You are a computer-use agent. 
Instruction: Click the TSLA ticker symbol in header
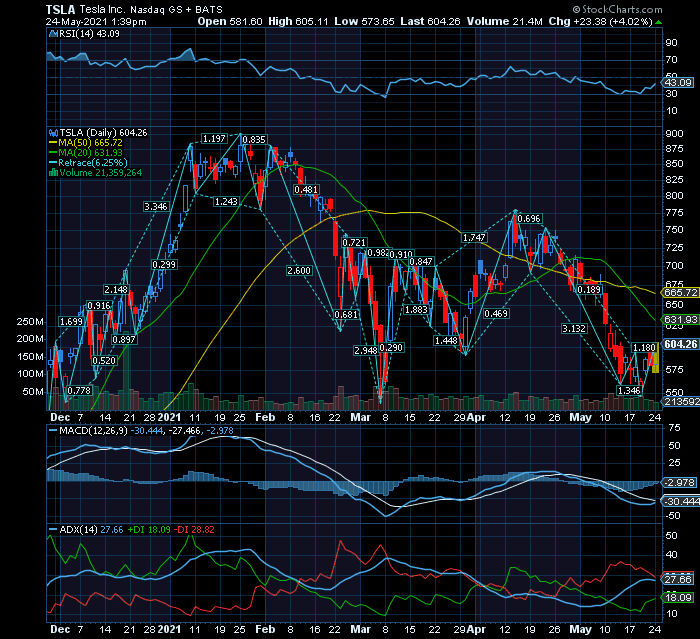(61, 9)
